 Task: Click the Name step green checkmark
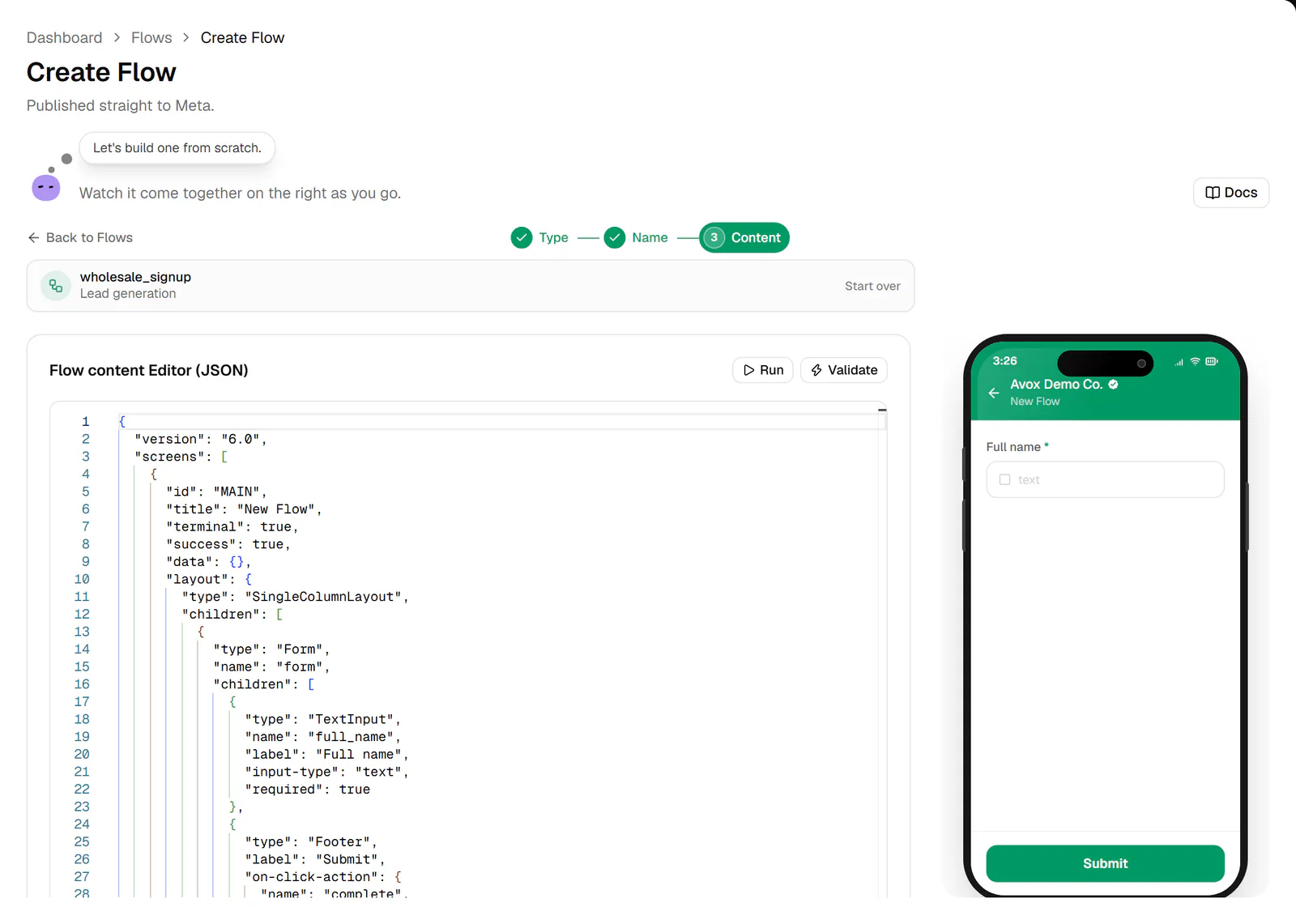point(615,237)
